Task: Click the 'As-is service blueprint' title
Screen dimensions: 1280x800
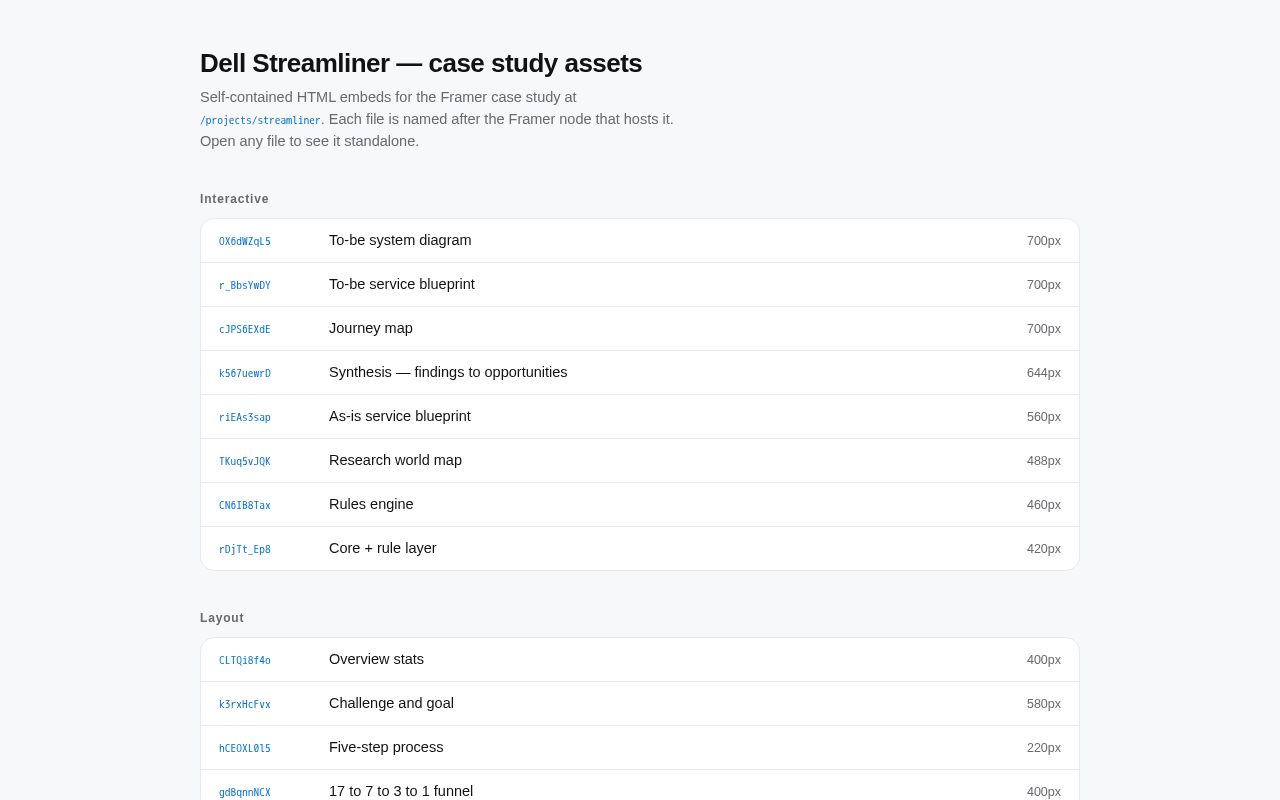Action: 400,416
